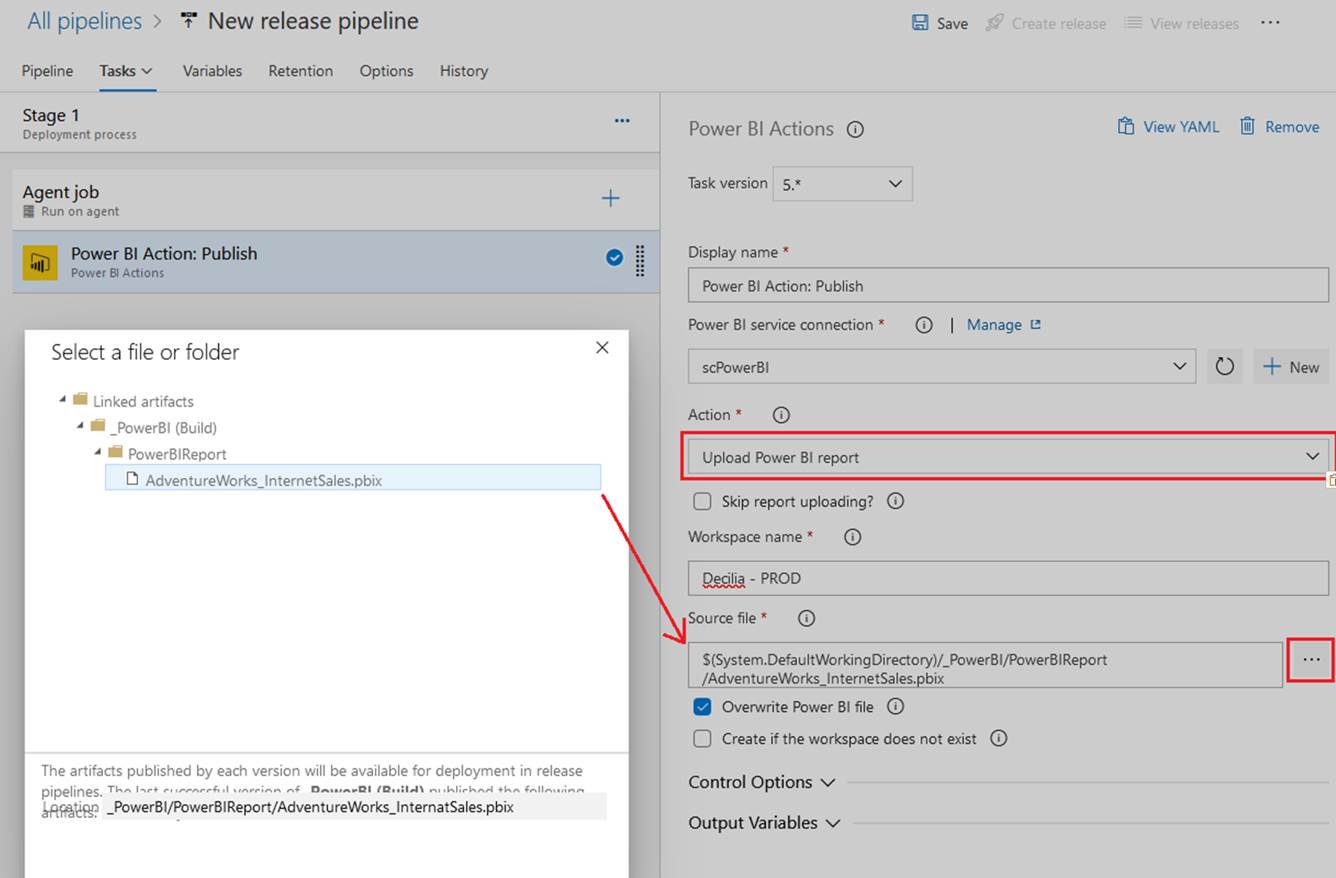
Task: Click the Create release rocket icon
Action: click(x=994, y=23)
